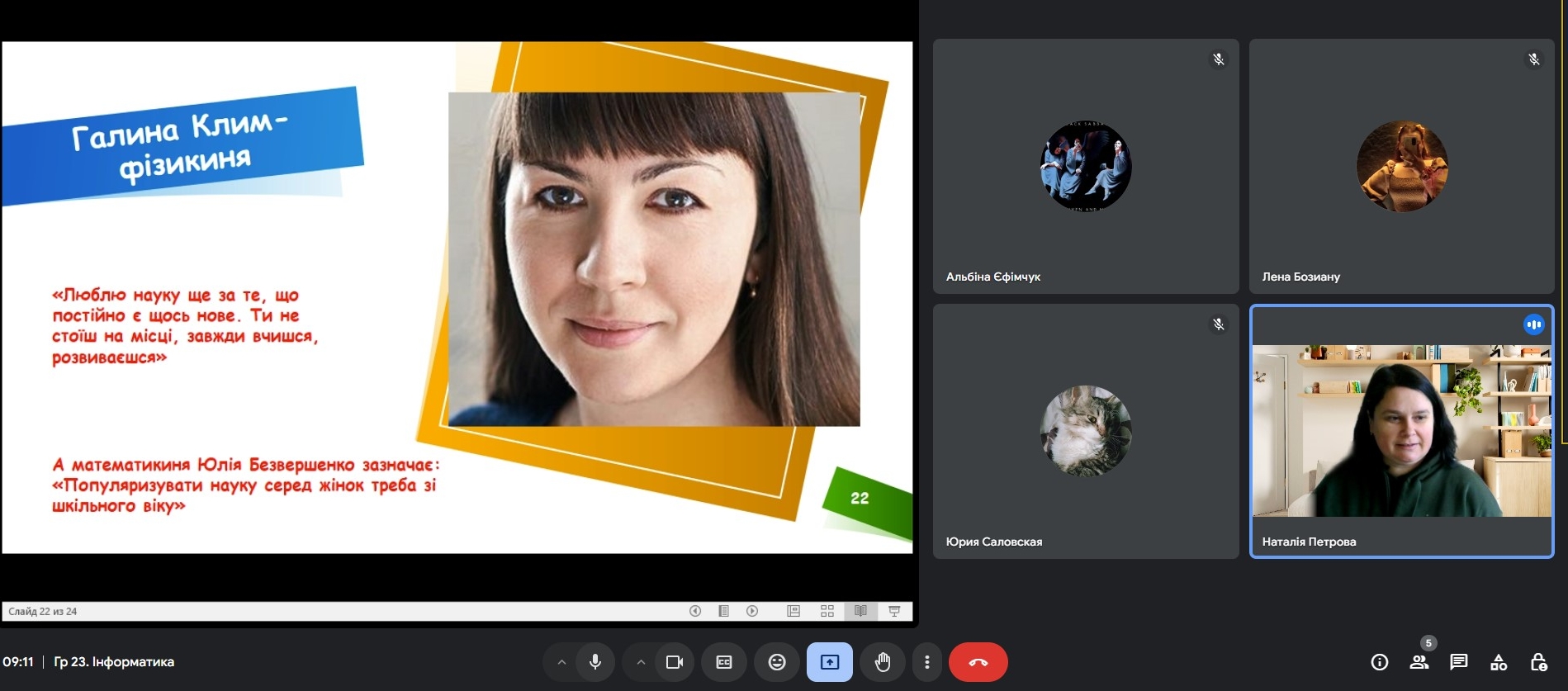
Task: Toggle the camera on or off
Action: click(x=675, y=662)
